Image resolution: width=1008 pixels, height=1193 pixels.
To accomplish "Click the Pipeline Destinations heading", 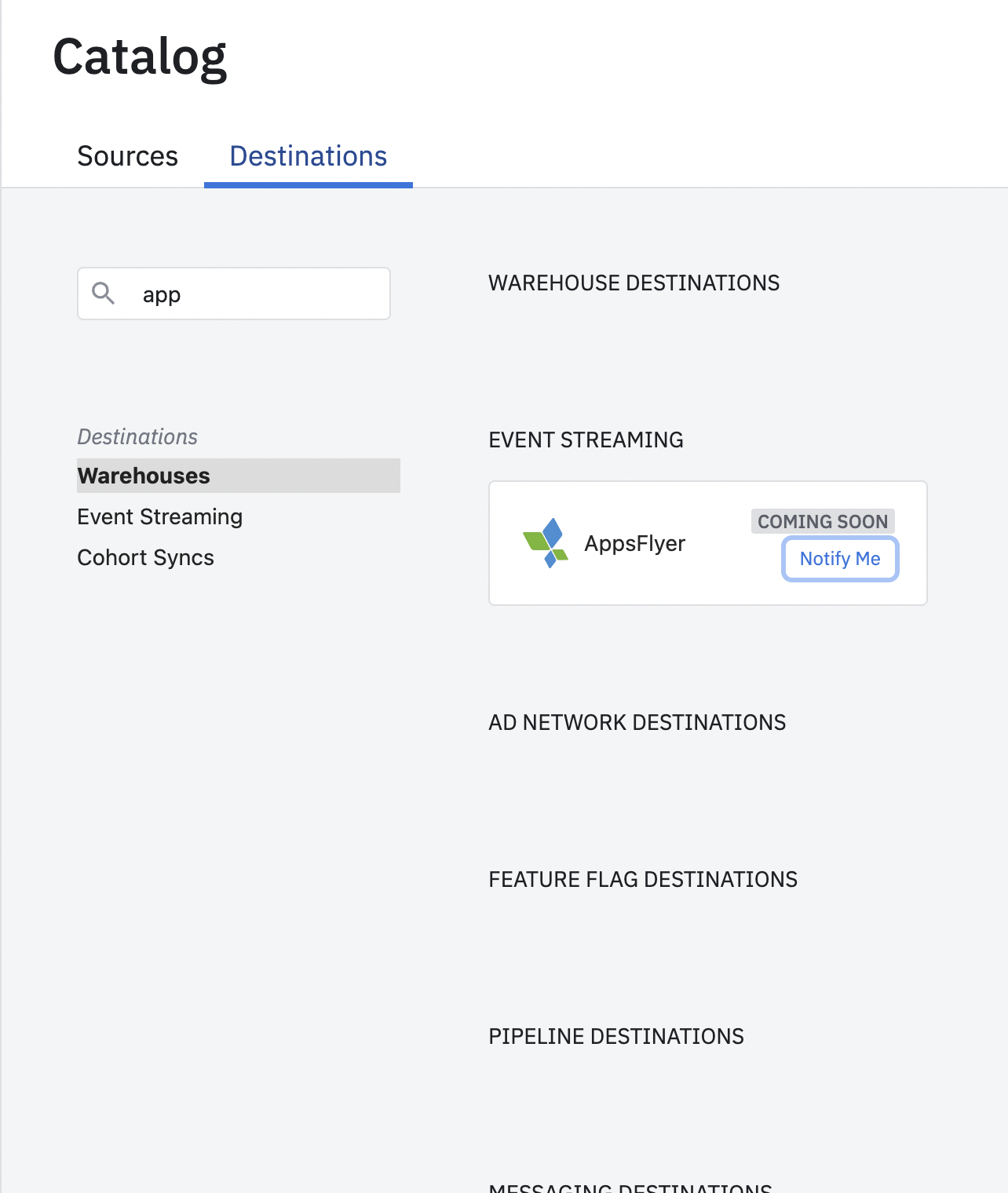I will point(615,1036).
